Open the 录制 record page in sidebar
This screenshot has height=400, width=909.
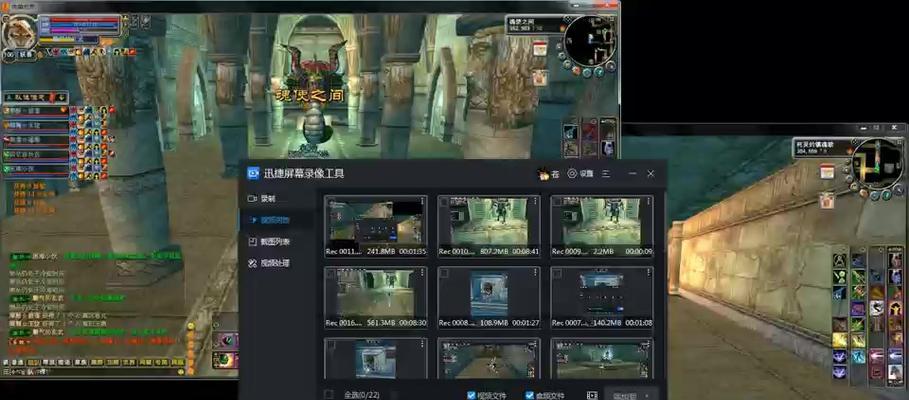267,198
